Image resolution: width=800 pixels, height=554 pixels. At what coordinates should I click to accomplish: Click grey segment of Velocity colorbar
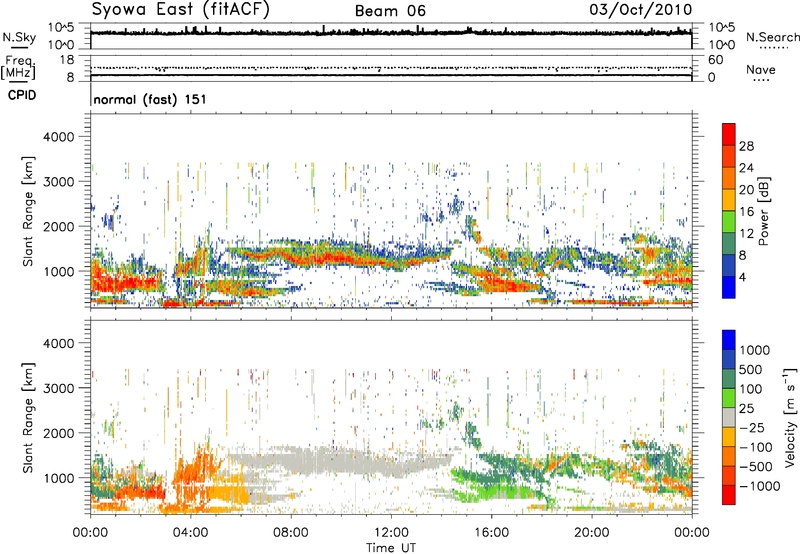point(729,418)
